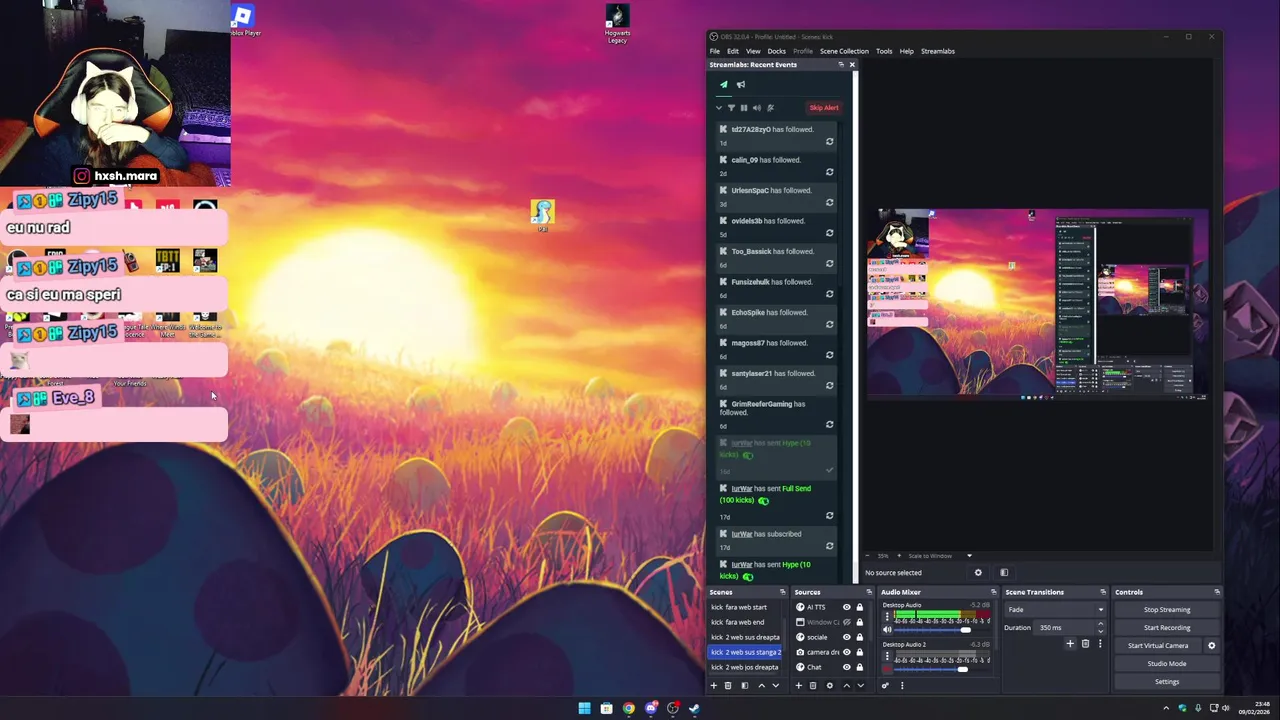Mute Desktop Audio channel
1280x720 pixels.
(887, 630)
